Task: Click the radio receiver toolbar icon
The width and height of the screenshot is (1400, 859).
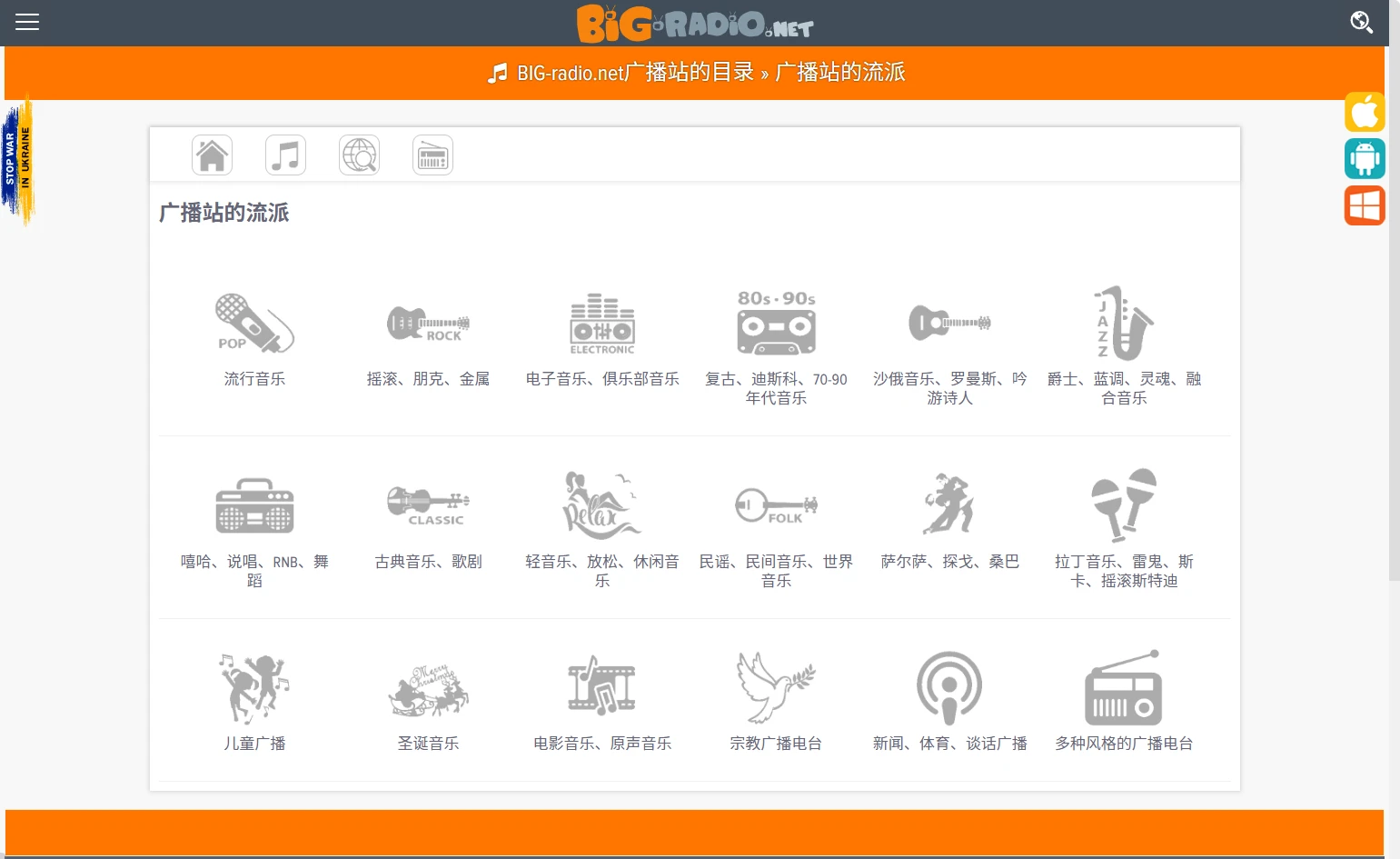Action: coord(432,155)
